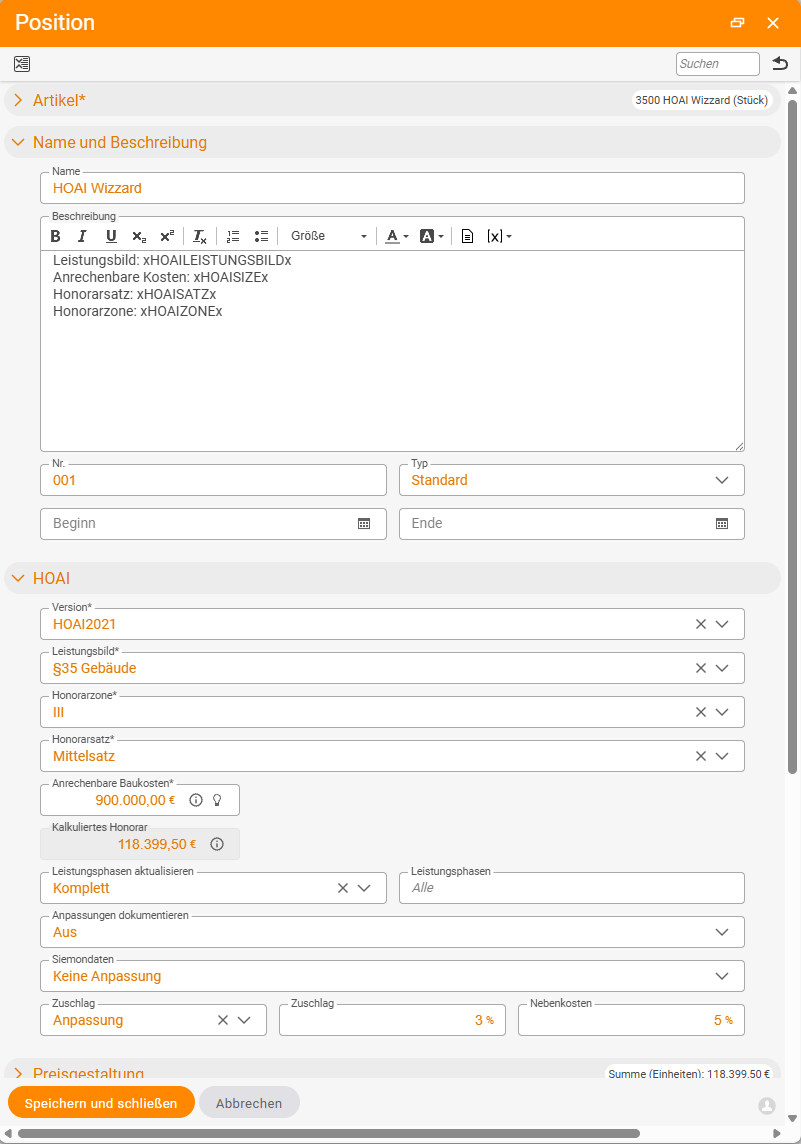Open the Honorarsatz dropdown arrow
801x1144 pixels.
pos(722,756)
